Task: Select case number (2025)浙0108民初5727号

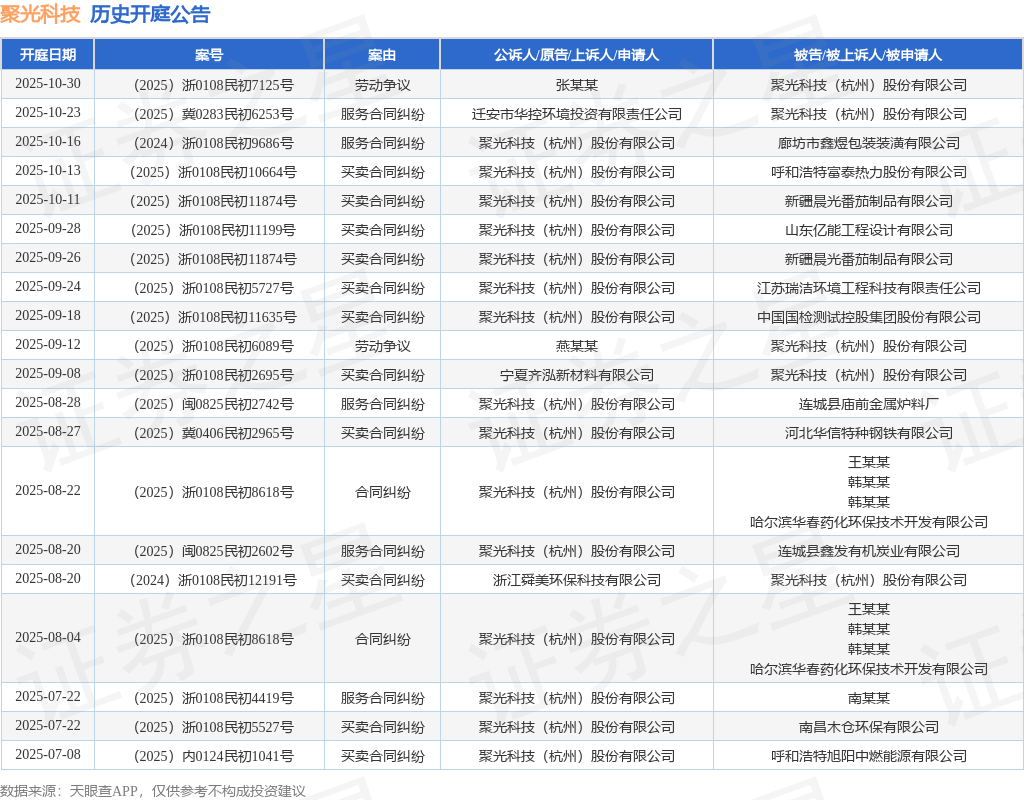Action: pyautogui.click(x=213, y=288)
